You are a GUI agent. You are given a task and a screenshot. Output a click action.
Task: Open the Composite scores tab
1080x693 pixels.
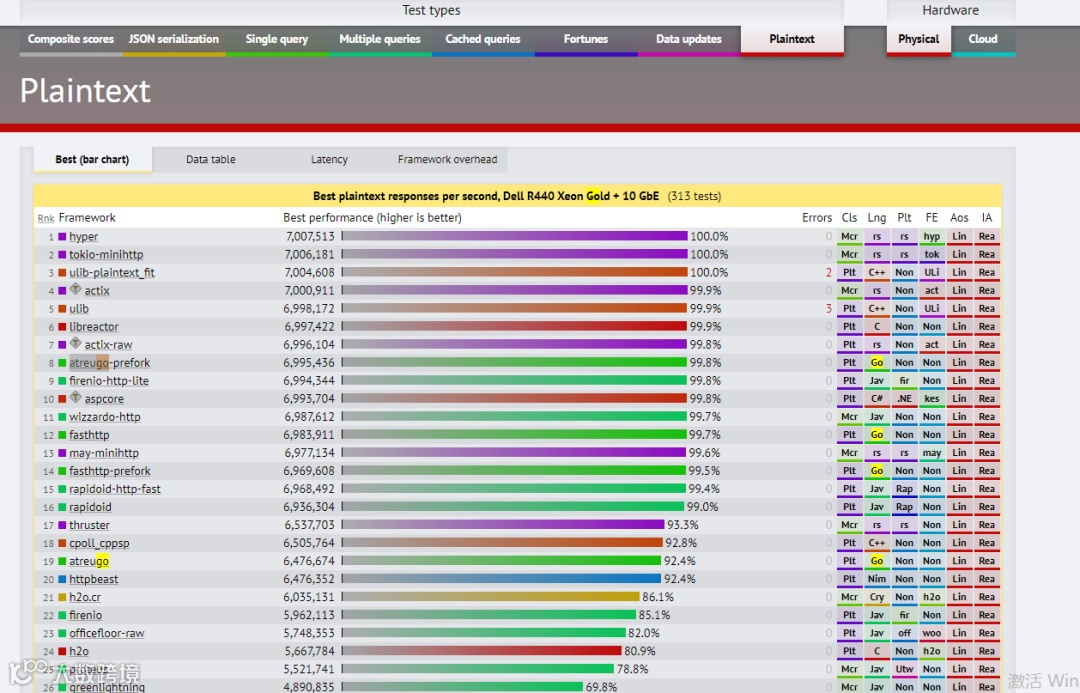click(x=71, y=39)
